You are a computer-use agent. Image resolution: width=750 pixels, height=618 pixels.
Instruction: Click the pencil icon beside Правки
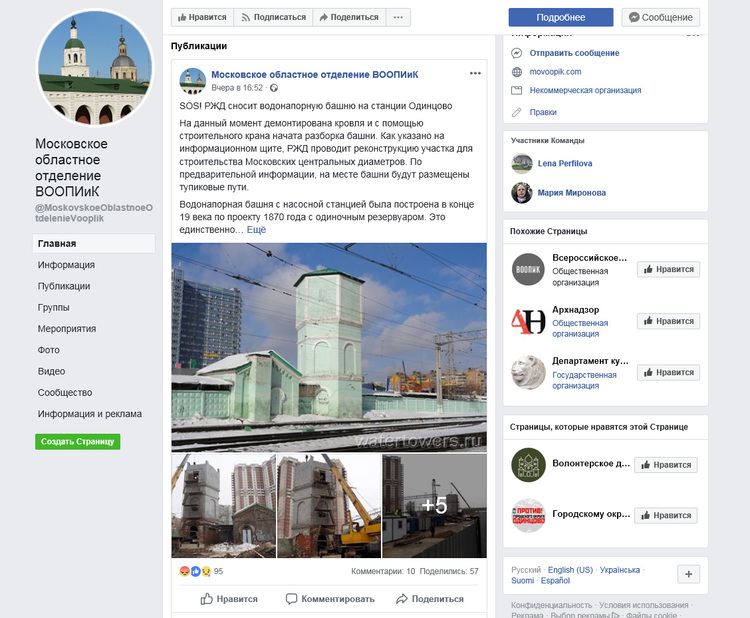517,112
